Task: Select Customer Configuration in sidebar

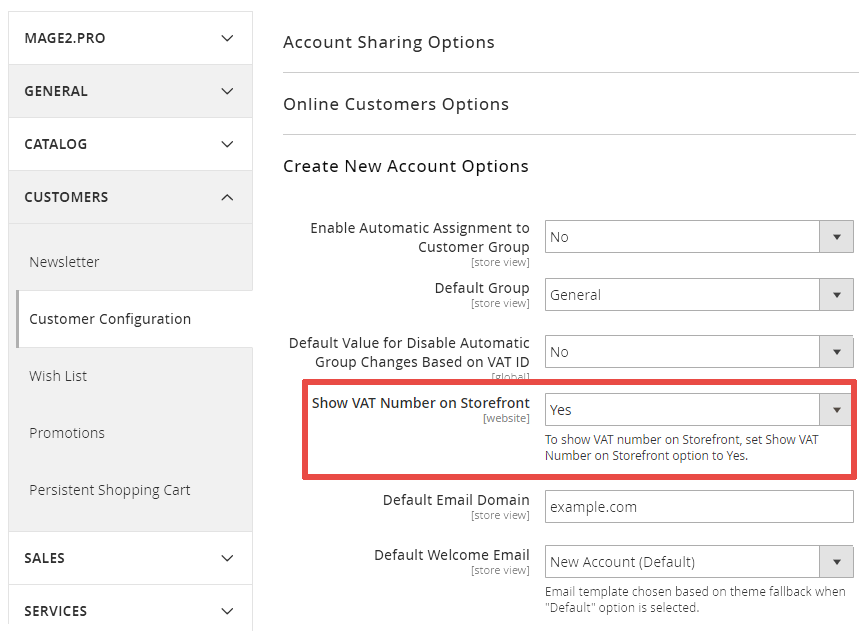Action: click(x=110, y=319)
